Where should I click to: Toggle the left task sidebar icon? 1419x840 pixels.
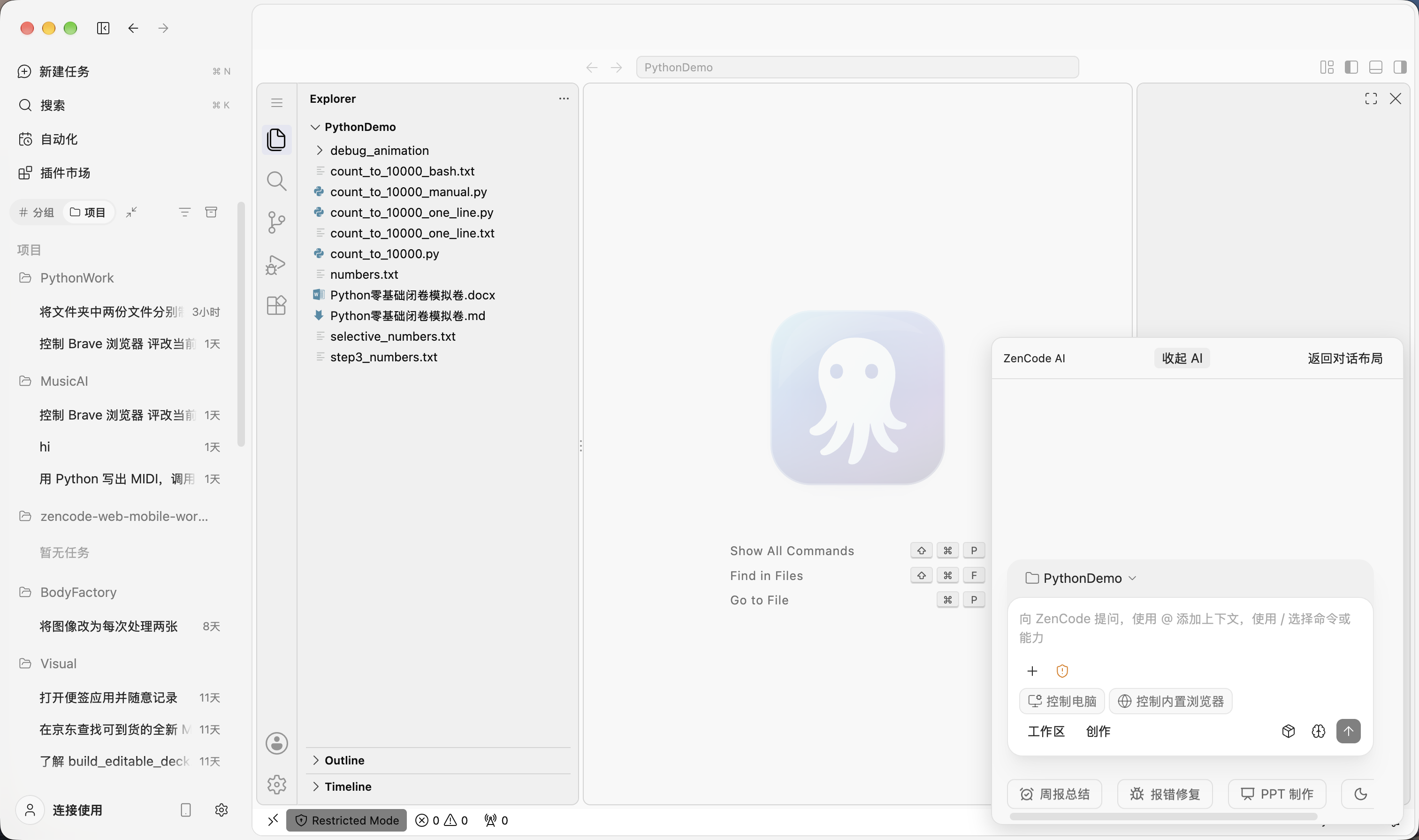click(x=103, y=28)
